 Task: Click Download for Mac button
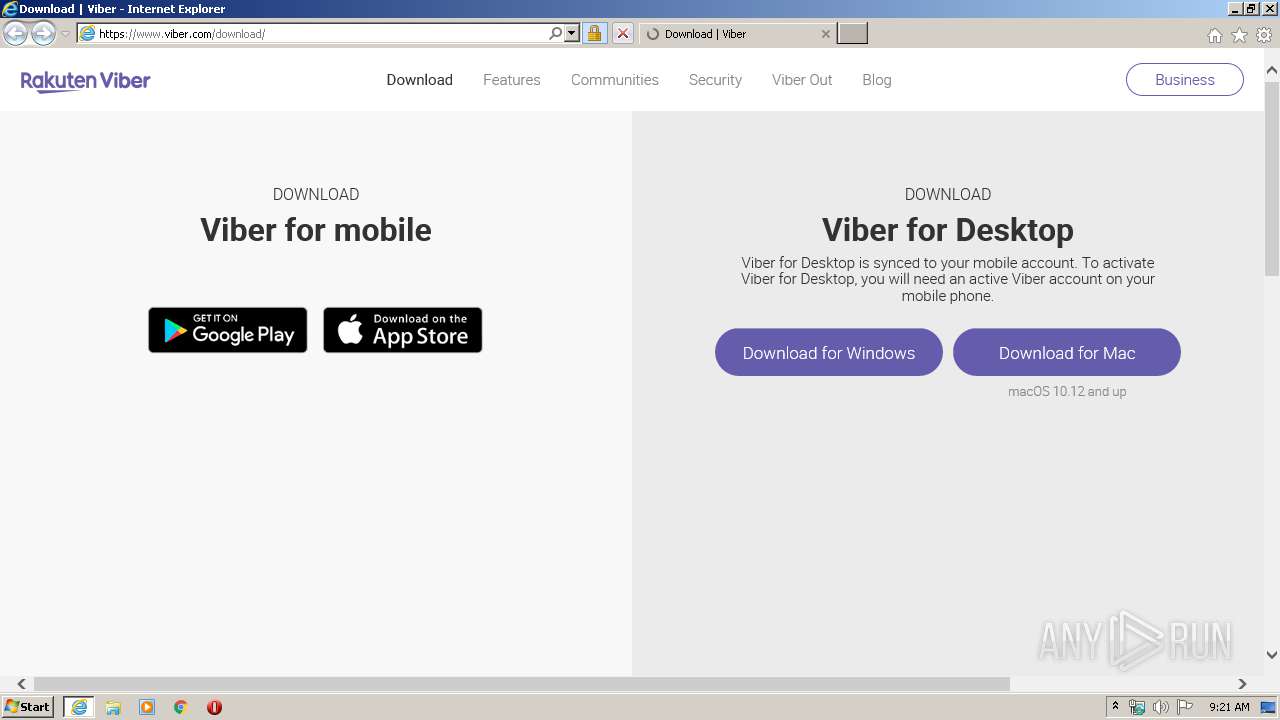(1067, 352)
